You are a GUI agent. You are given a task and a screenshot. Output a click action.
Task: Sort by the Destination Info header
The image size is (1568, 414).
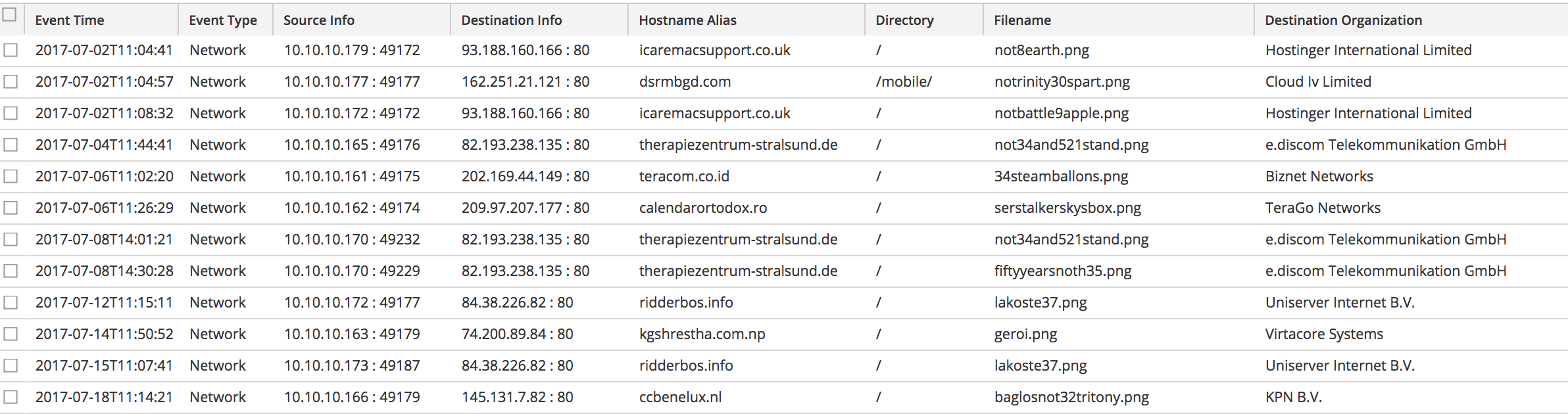click(512, 20)
